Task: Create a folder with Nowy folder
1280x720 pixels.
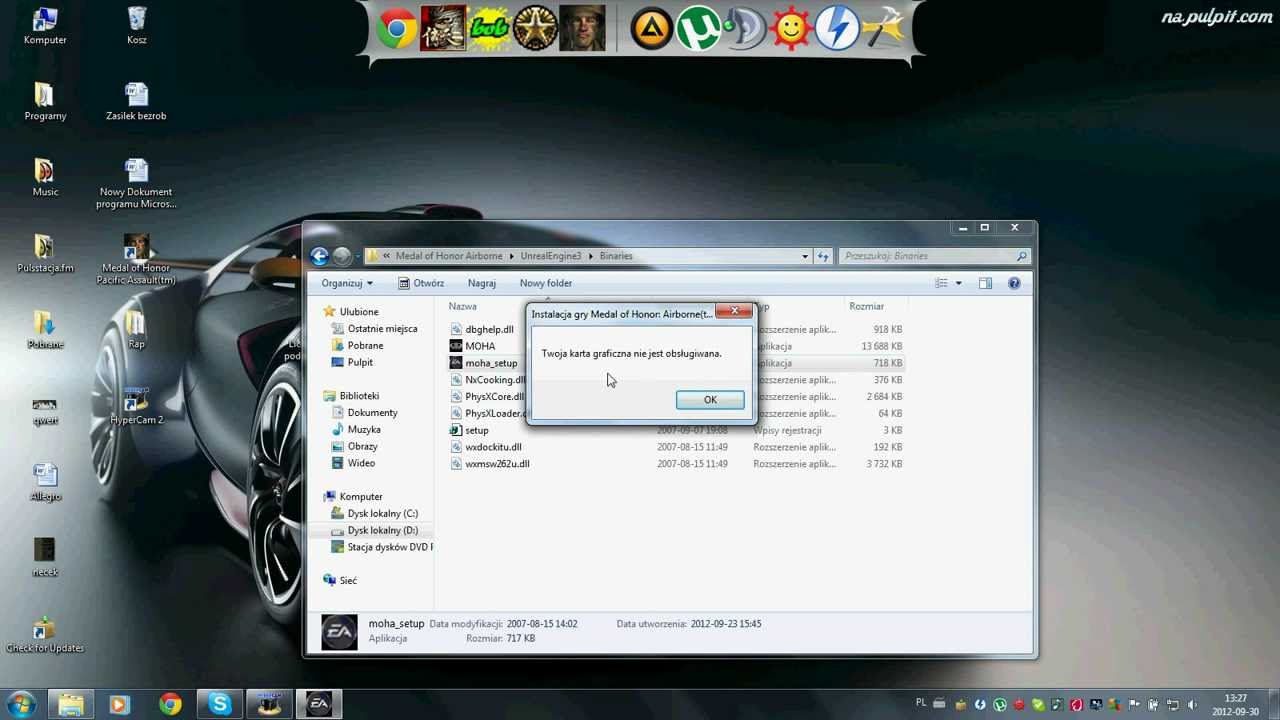Action: 545,283
